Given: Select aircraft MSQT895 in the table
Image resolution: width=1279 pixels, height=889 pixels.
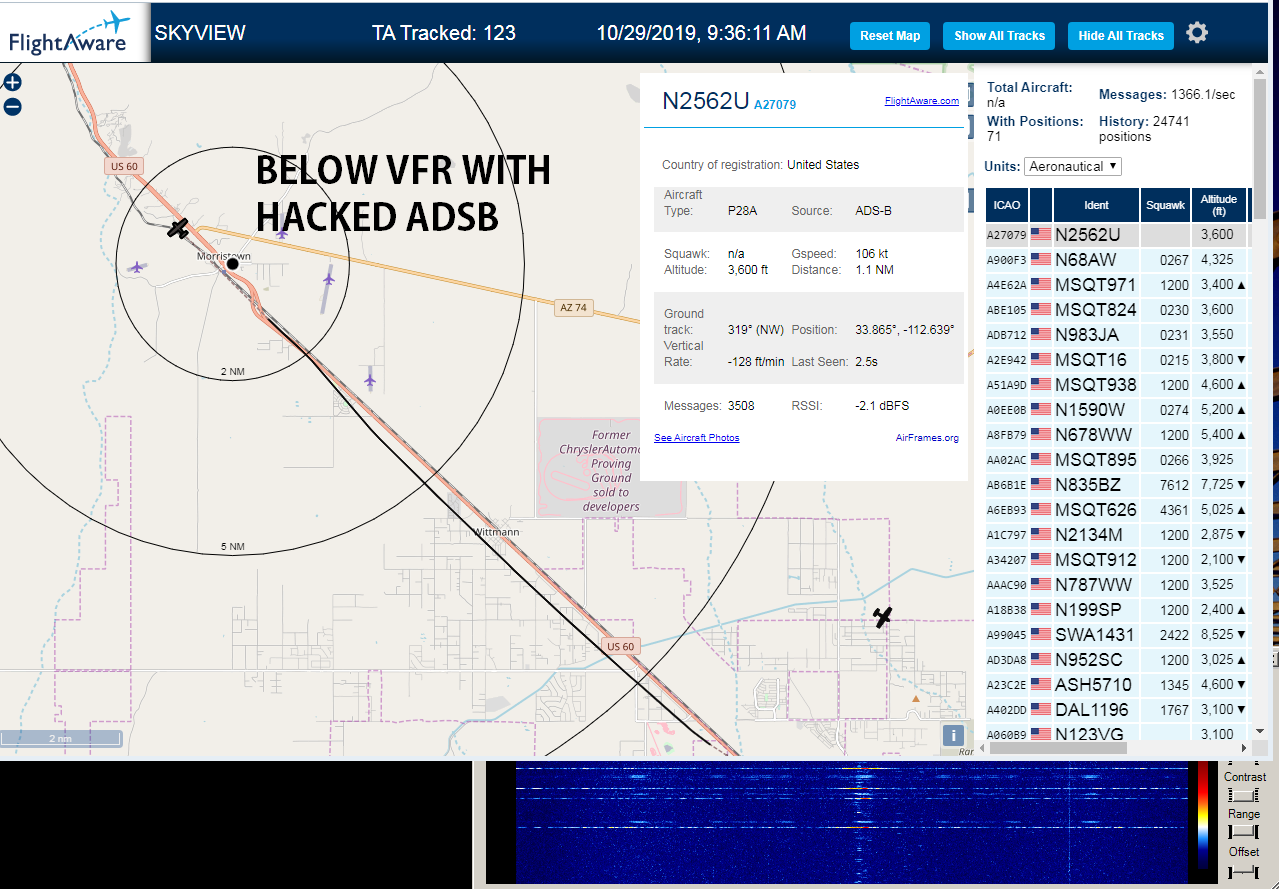Looking at the screenshot, I should [1117, 460].
